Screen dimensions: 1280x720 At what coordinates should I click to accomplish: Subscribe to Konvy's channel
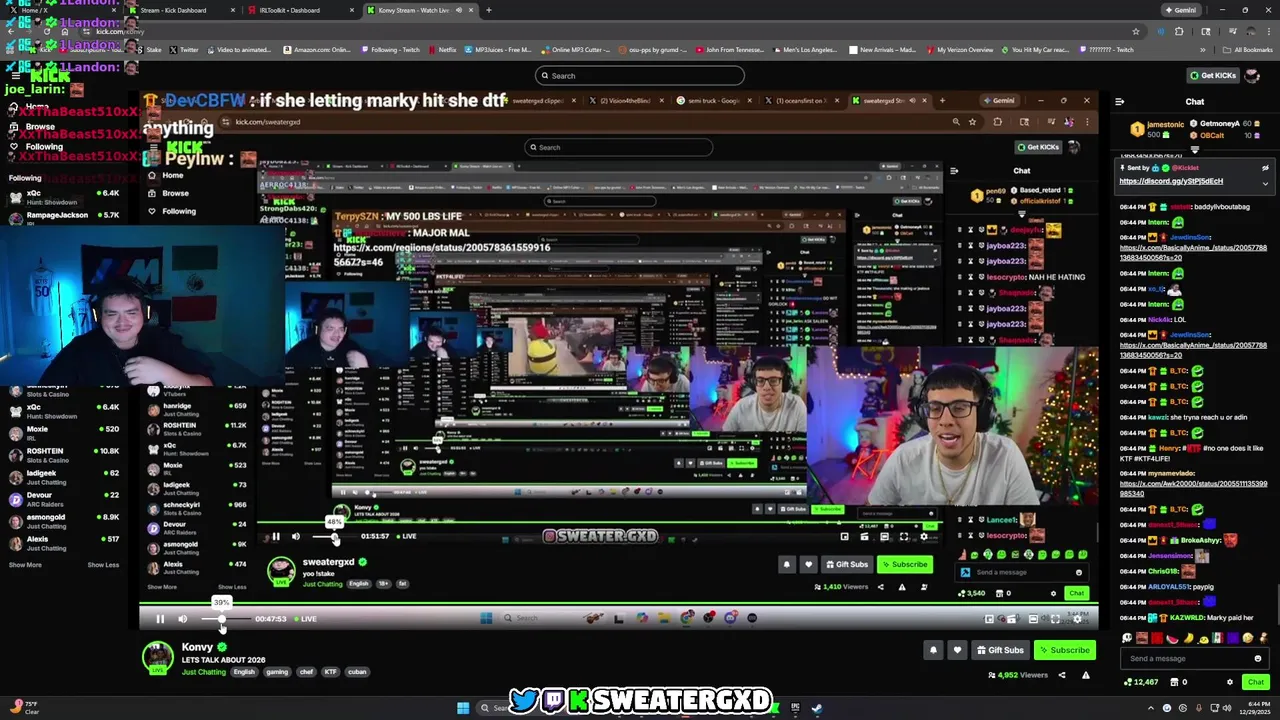point(1065,650)
